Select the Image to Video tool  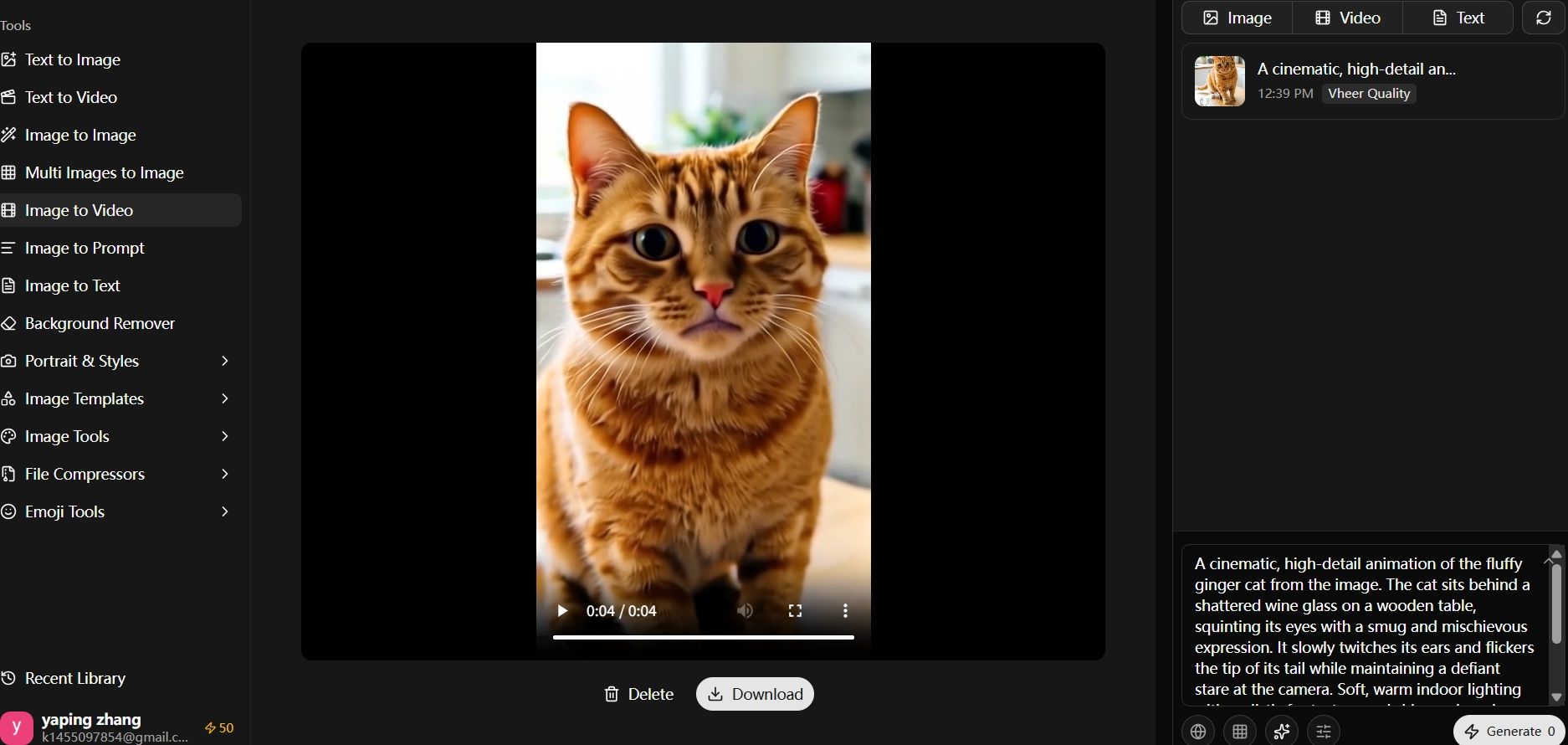coord(120,210)
